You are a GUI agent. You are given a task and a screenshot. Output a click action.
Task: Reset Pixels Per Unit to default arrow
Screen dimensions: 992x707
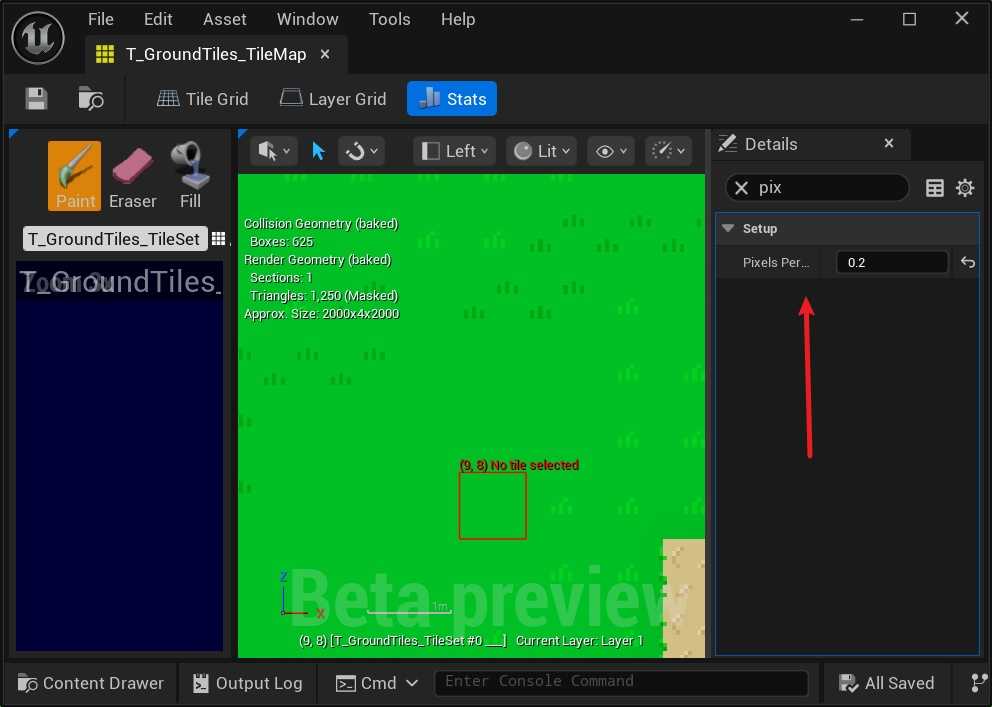(967, 262)
